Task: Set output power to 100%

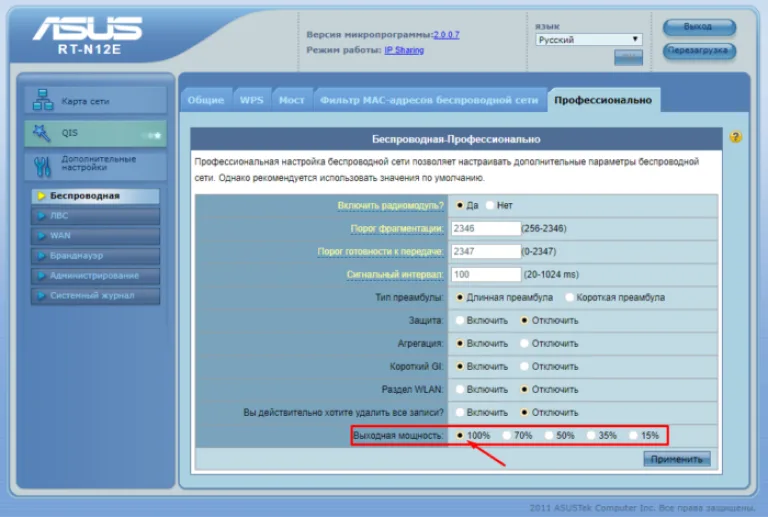Action: pos(459,436)
